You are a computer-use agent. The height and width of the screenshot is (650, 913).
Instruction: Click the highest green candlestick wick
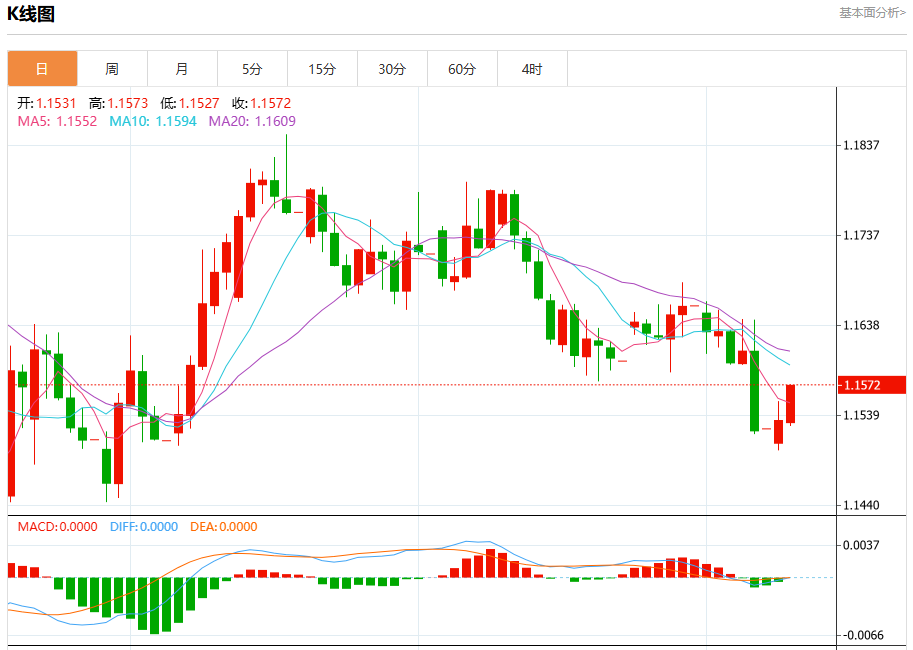pyautogui.click(x=286, y=157)
